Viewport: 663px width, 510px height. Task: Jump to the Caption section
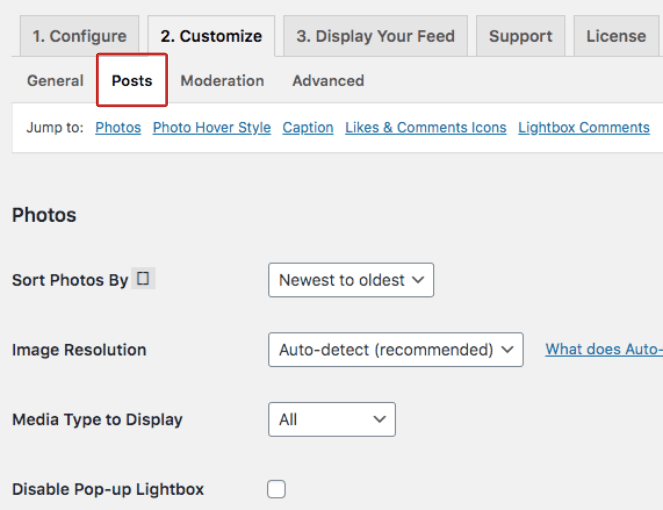(x=308, y=128)
